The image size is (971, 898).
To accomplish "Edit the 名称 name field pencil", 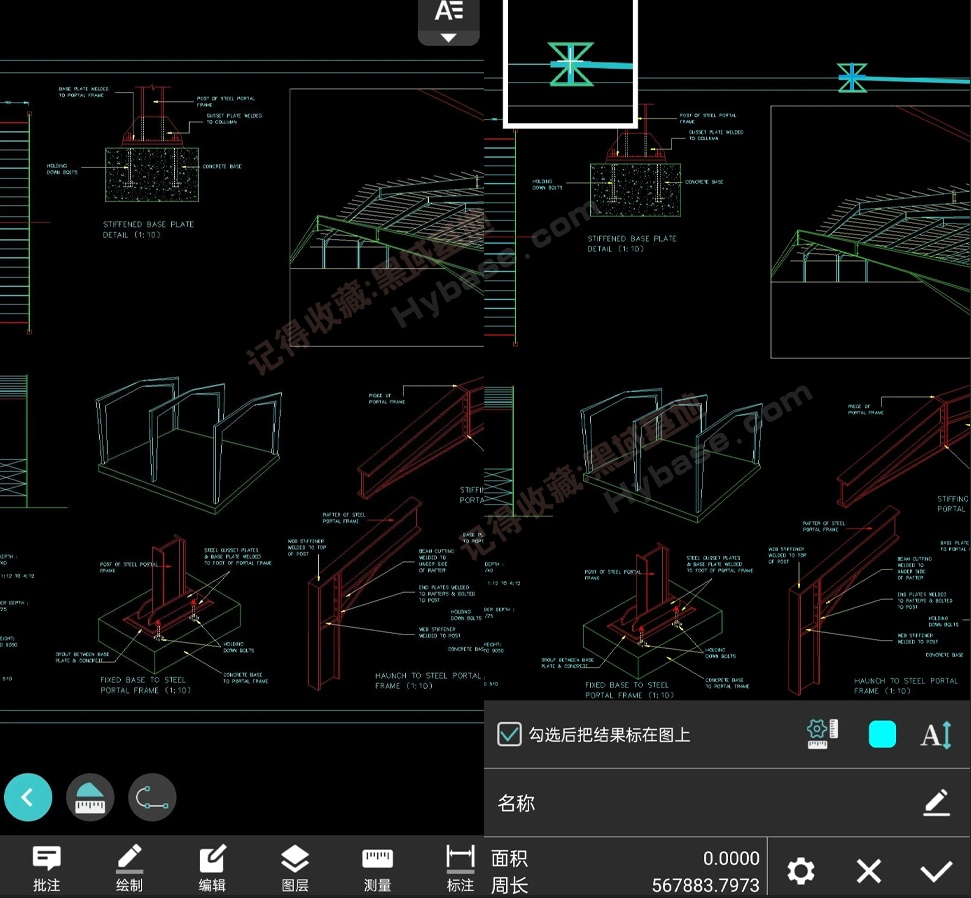I will [x=937, y=803].
